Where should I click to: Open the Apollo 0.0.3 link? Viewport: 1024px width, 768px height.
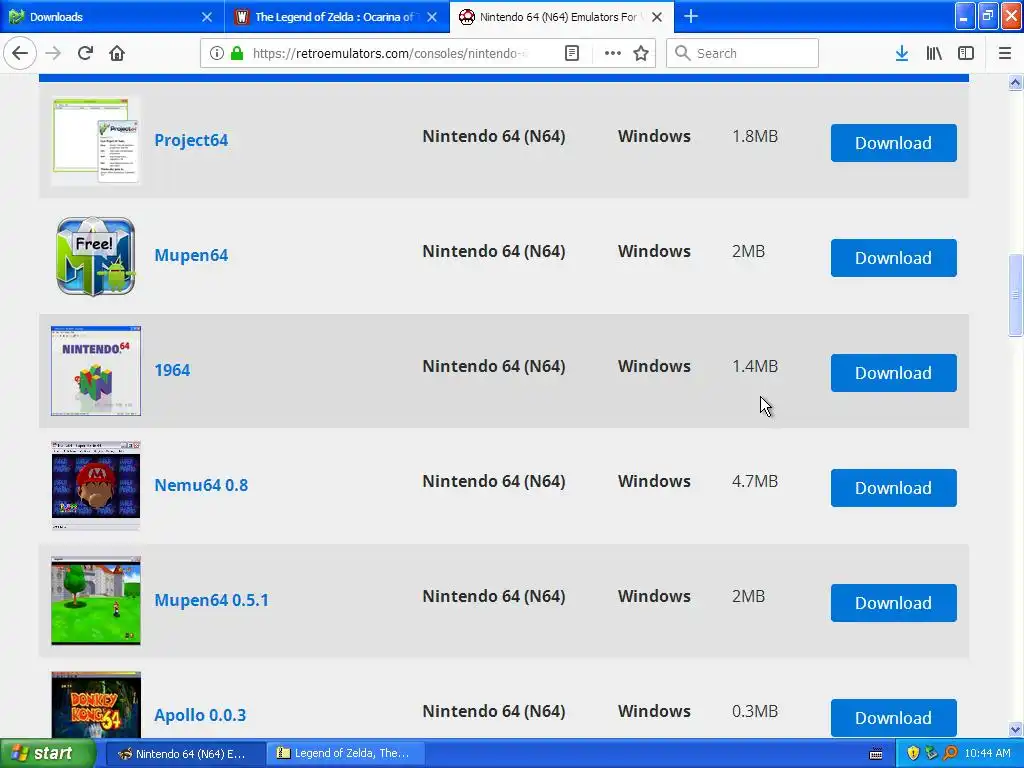[x=200, y=715]
